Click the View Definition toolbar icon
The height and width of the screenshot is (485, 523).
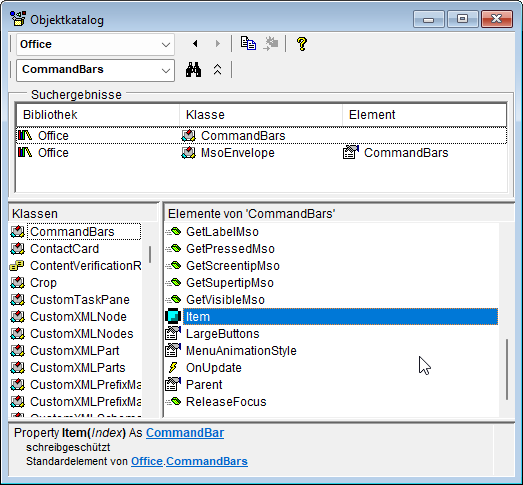pyautogui.click(x=271, y=44)
